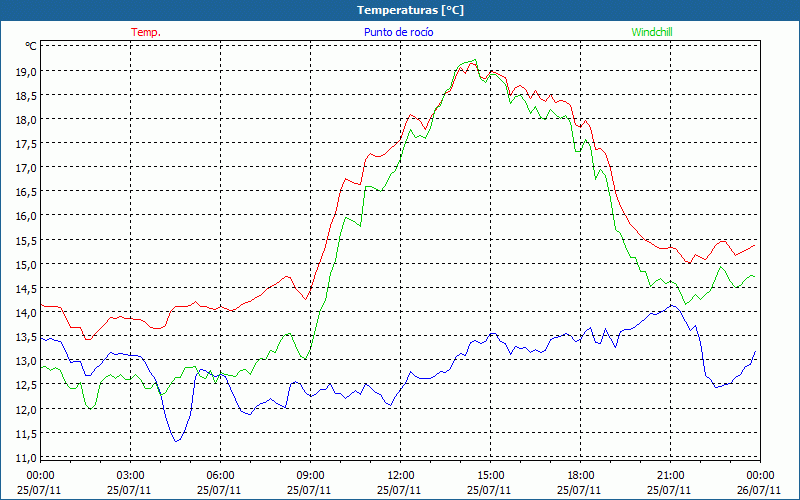Click the 25/07/11 date under 12:00
Screen dimensions: 800x500
tap(399, 490)
